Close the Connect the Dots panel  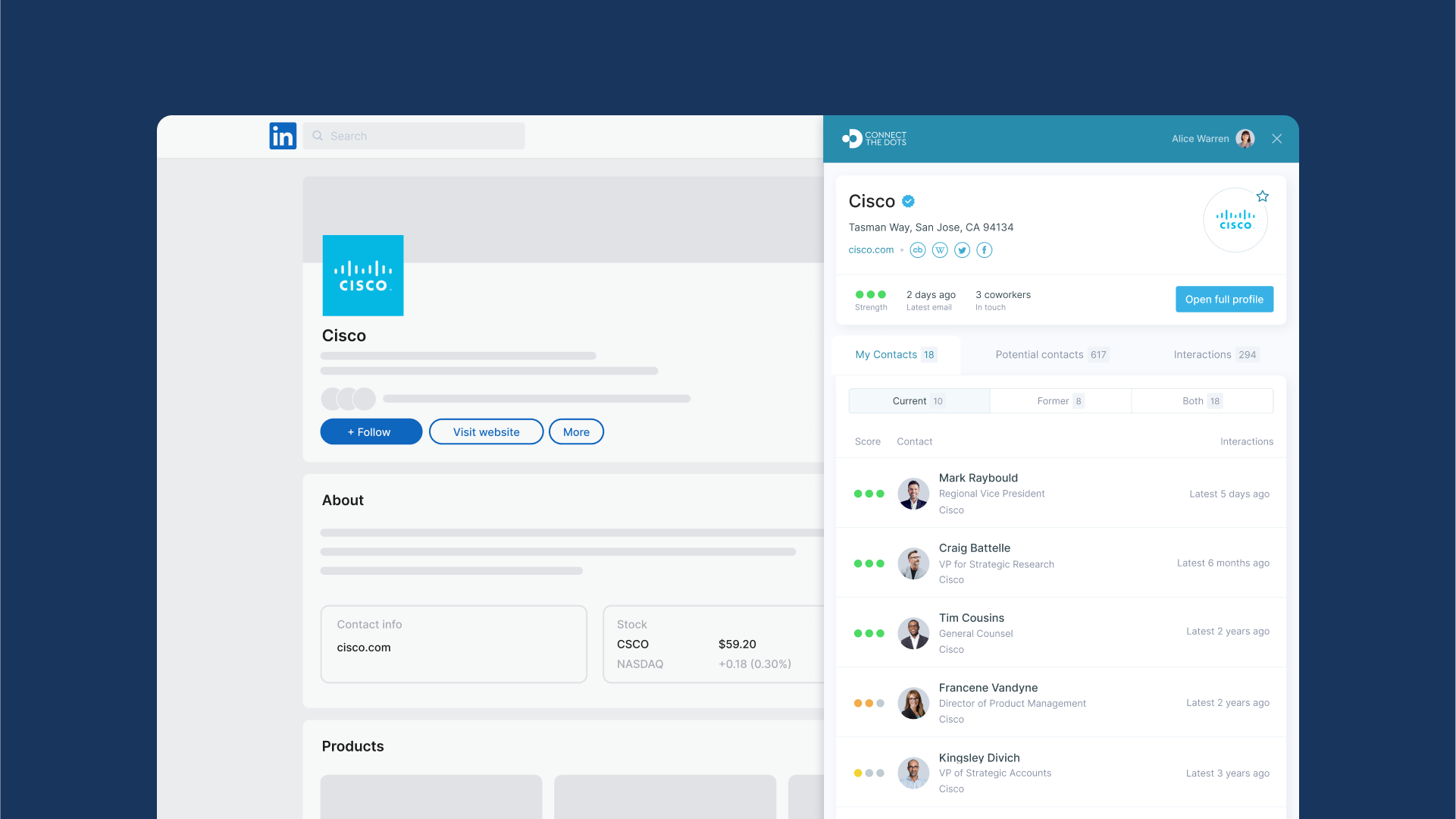coord(1277,139)
